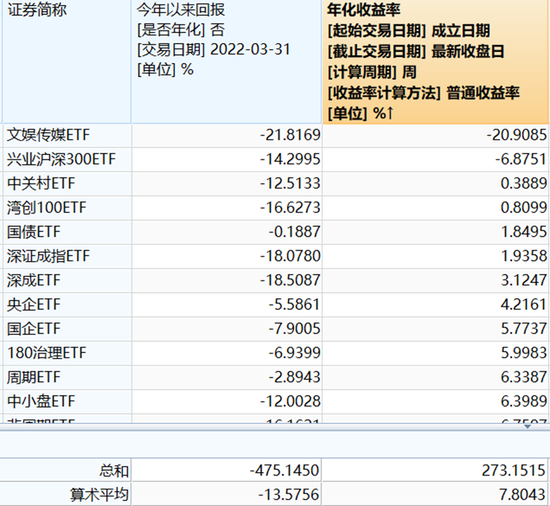Click the 1.9358 annualized yield cell
This screenshot has width=550, height=506.
pyautogui.click(x=435, y=256)
